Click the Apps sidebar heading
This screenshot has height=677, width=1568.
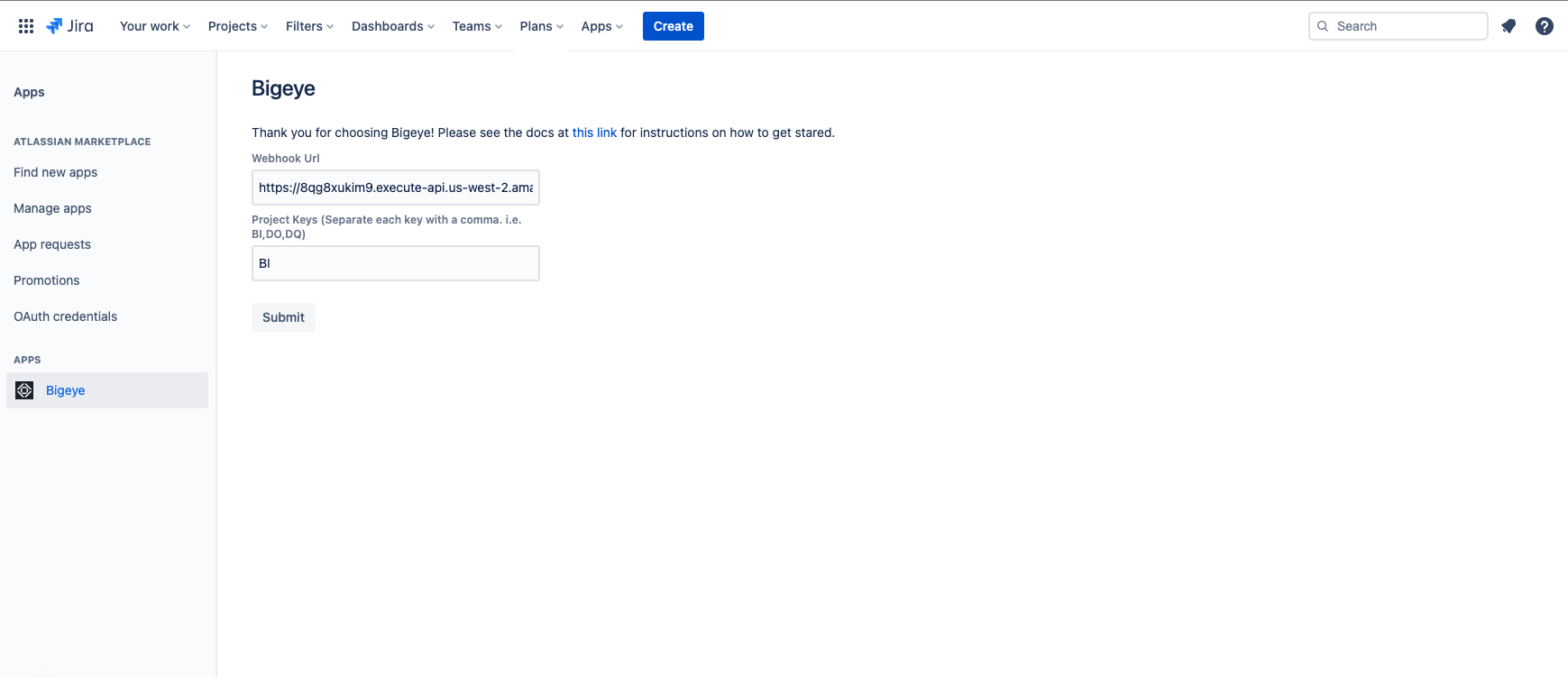pos(29,92)
